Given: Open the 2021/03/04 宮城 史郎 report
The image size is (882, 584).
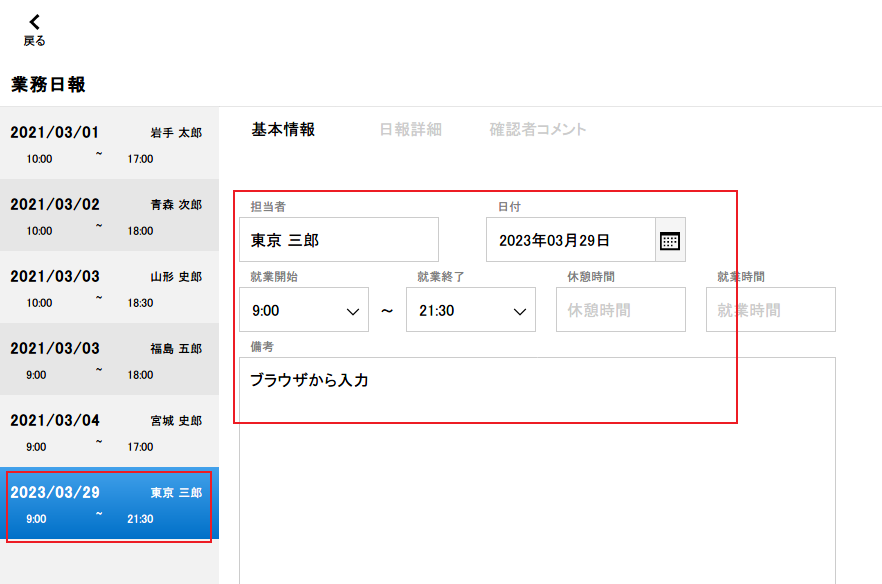Looking at the screenshot, I should pos(109,432).
